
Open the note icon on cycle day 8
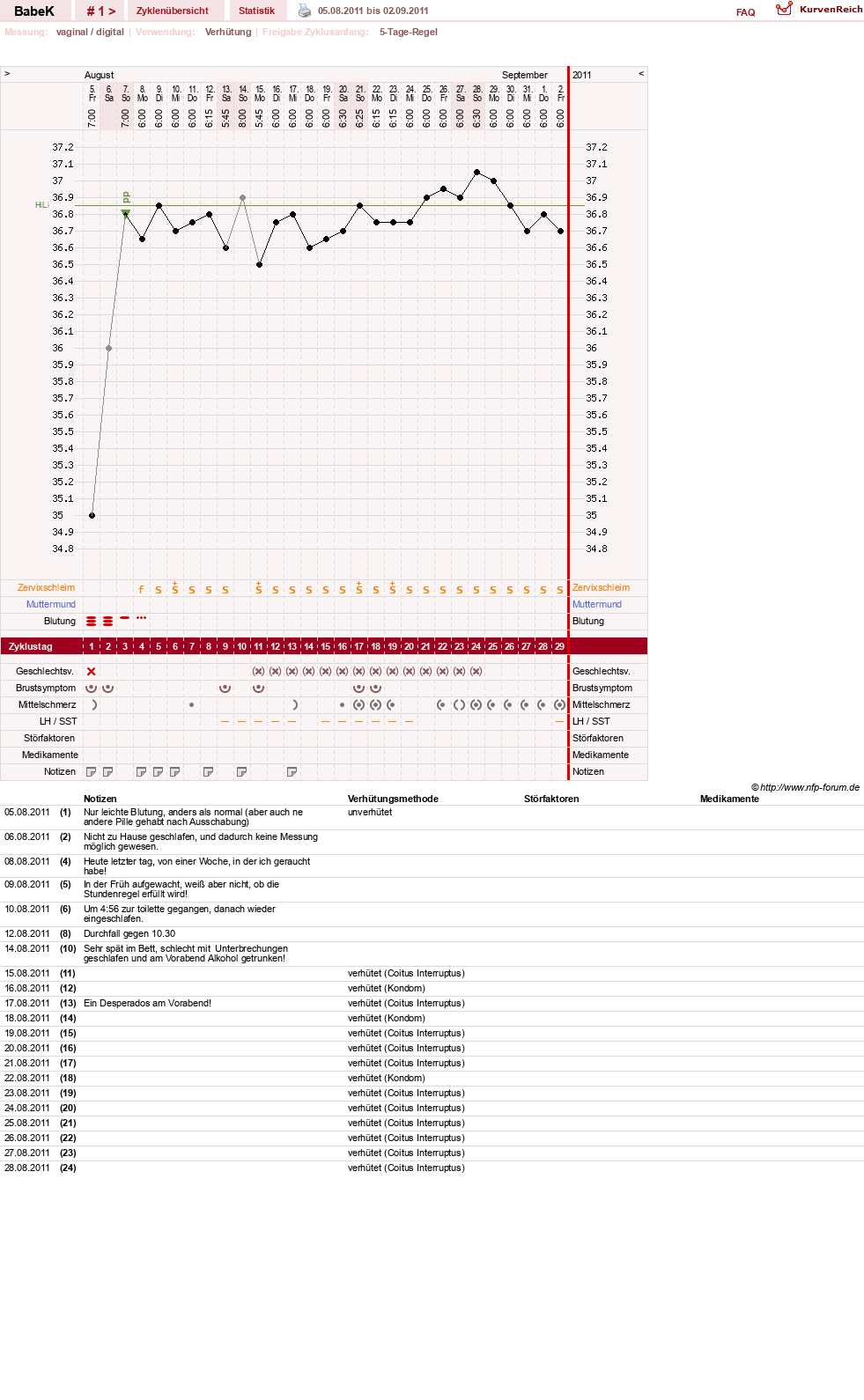(208, 772)
